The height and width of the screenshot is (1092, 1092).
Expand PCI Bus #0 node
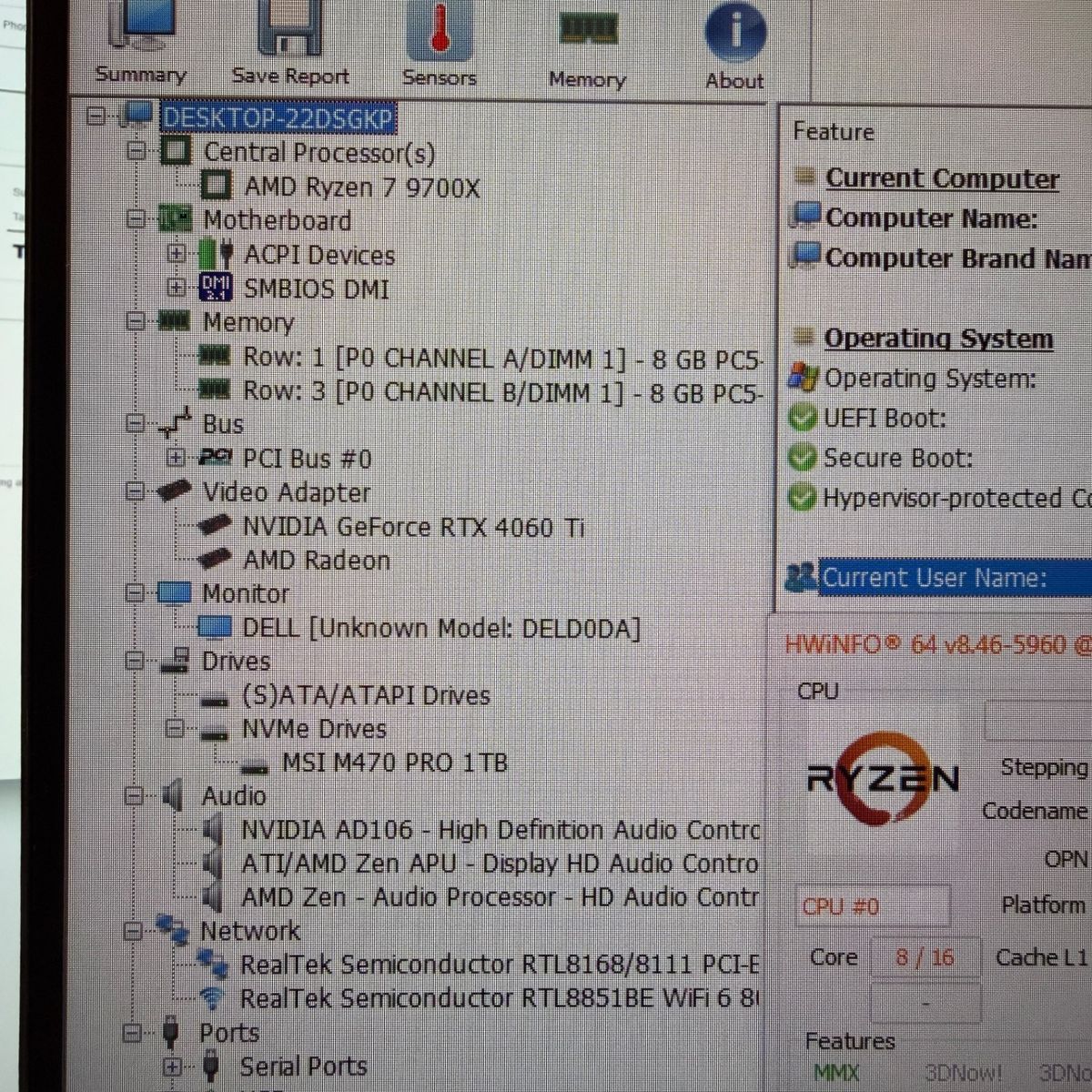[x=177, y=458]
